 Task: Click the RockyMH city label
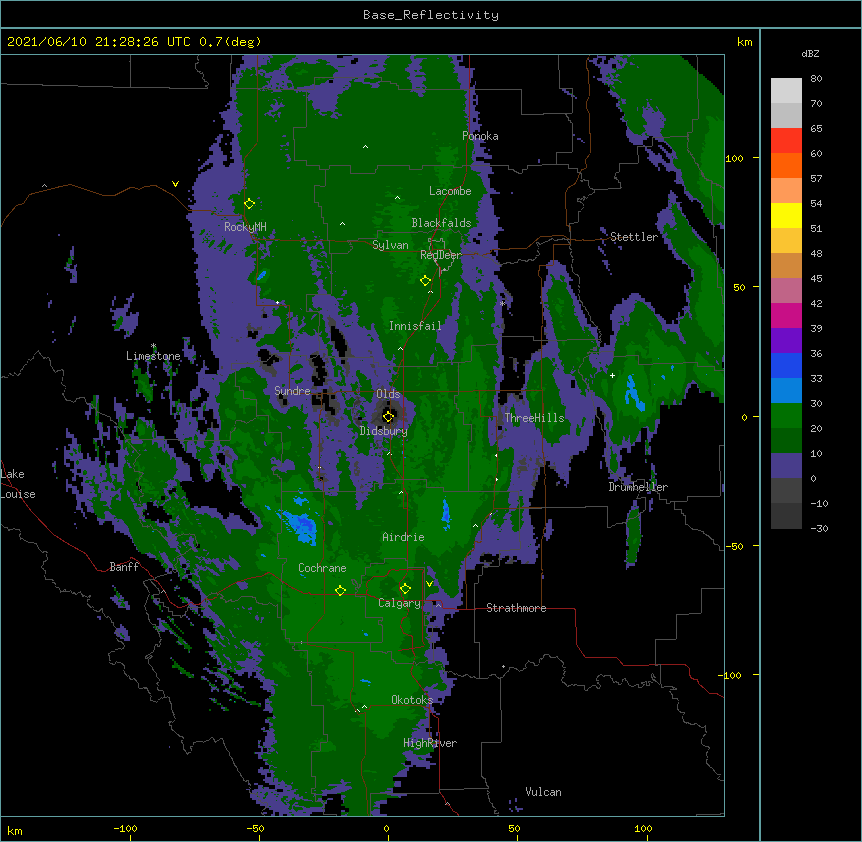[x=245, y=227]
